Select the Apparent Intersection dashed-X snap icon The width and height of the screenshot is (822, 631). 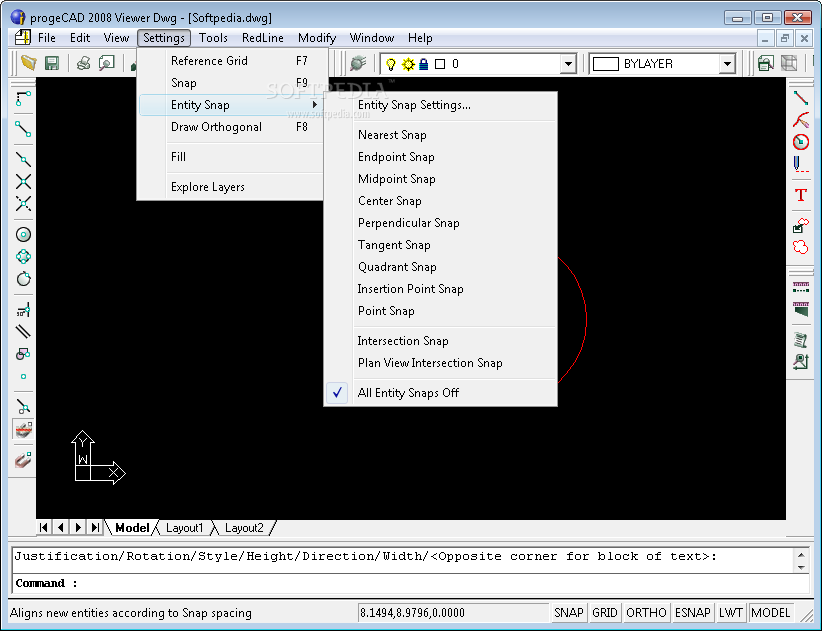(x=23, y=203)
